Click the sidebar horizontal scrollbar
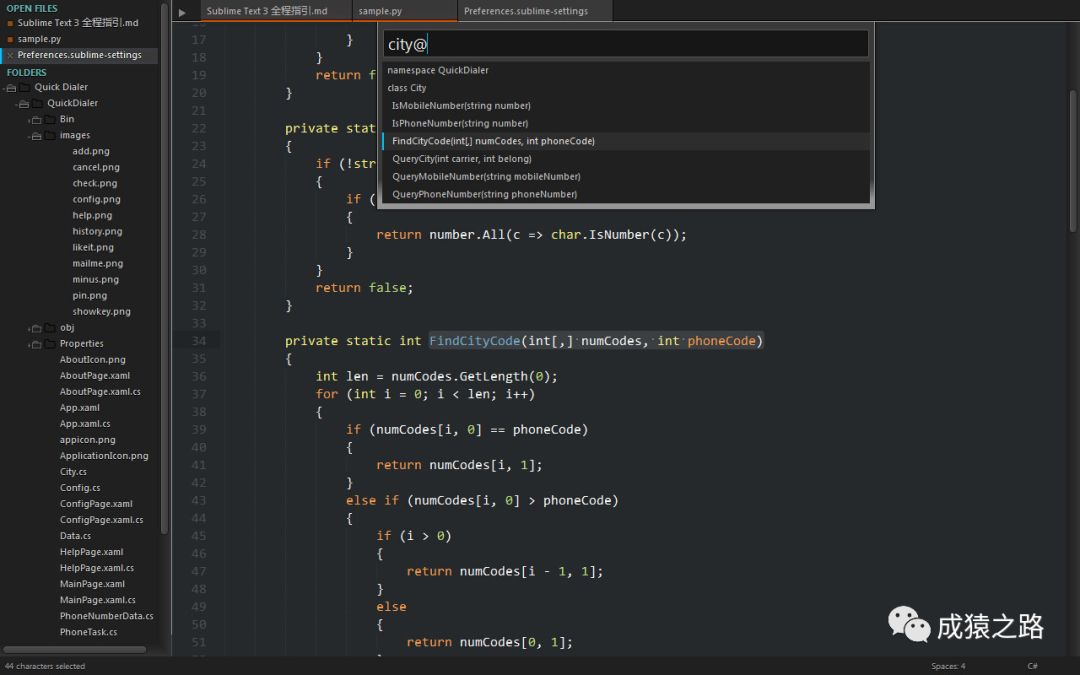Screen dimensions: 1080x675 pos(74,650)
